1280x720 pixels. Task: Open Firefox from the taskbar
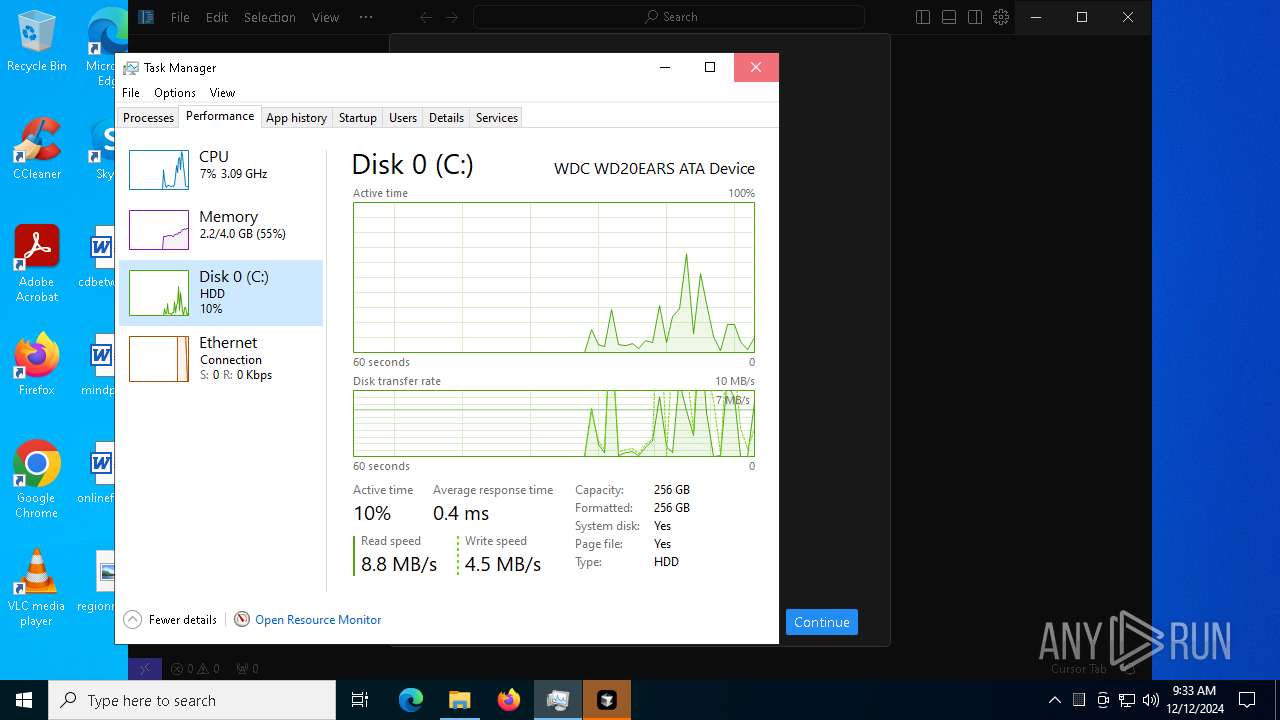(x=509, y=700)
